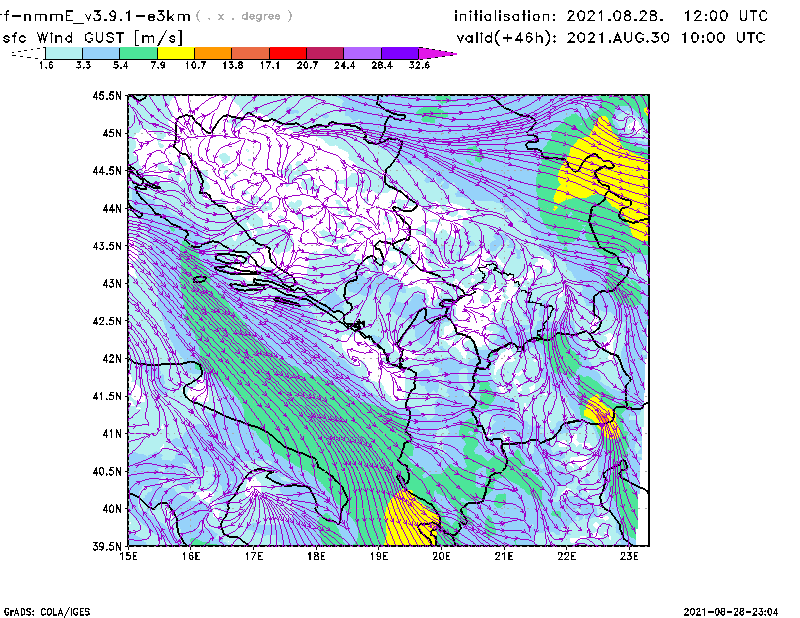Image resolution: width=800 pixels, height=618 pixels.
Task: Click the 41.5N latitude label
Action: pyautogui.click(x=107, y=396)
